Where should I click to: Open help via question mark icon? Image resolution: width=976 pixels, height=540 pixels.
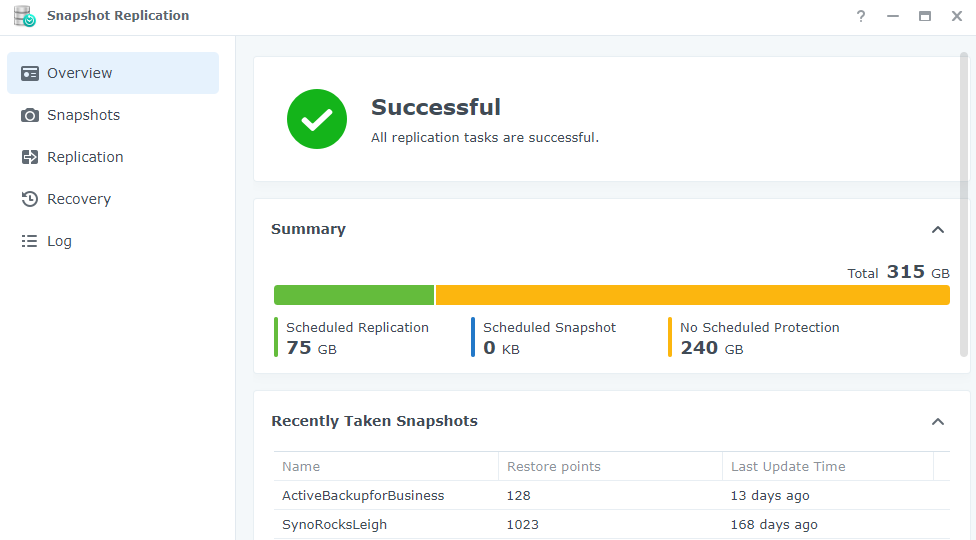click(x=861, y=16)
